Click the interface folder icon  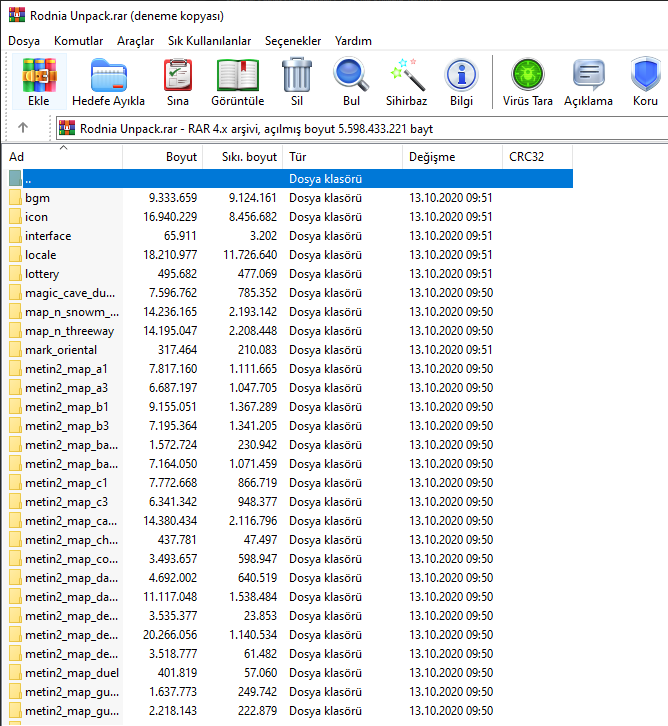(15, 236)
